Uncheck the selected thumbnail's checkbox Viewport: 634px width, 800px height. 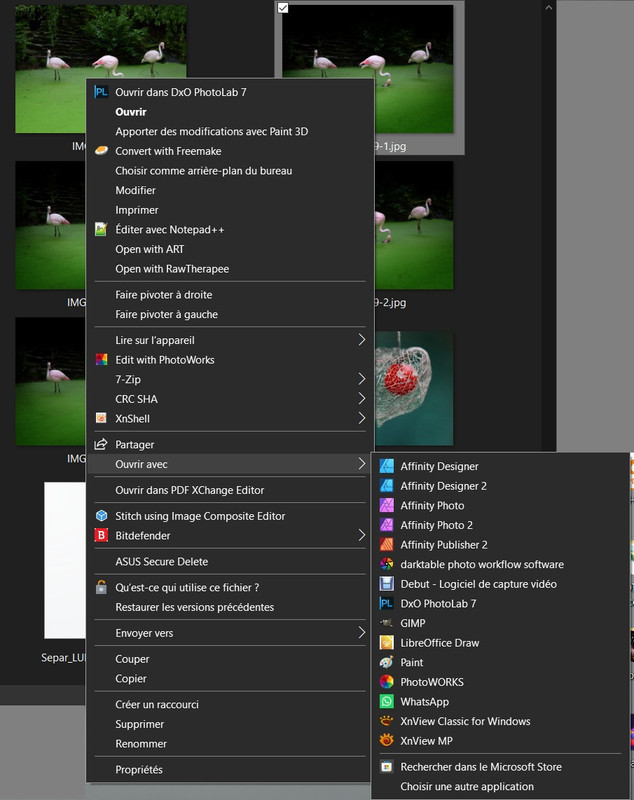(283, 8)
